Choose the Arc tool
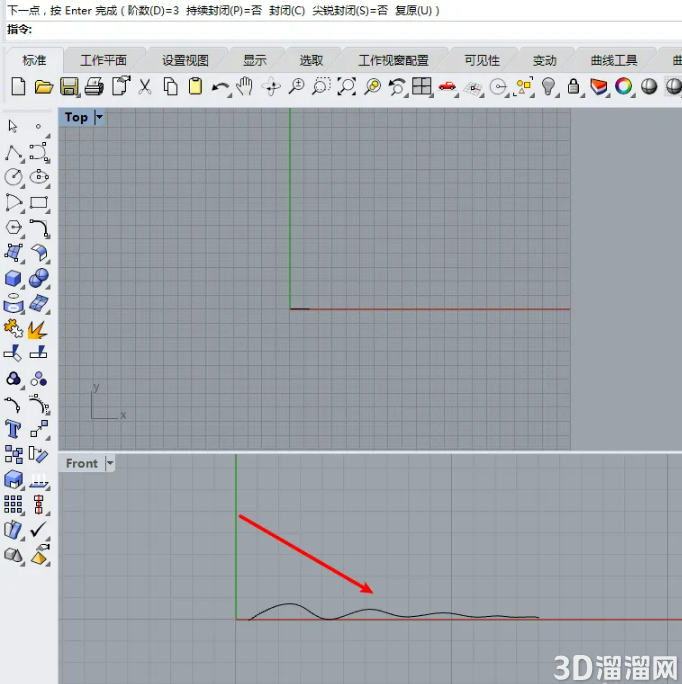The image size is (682, 684). (x=14, y=202)
